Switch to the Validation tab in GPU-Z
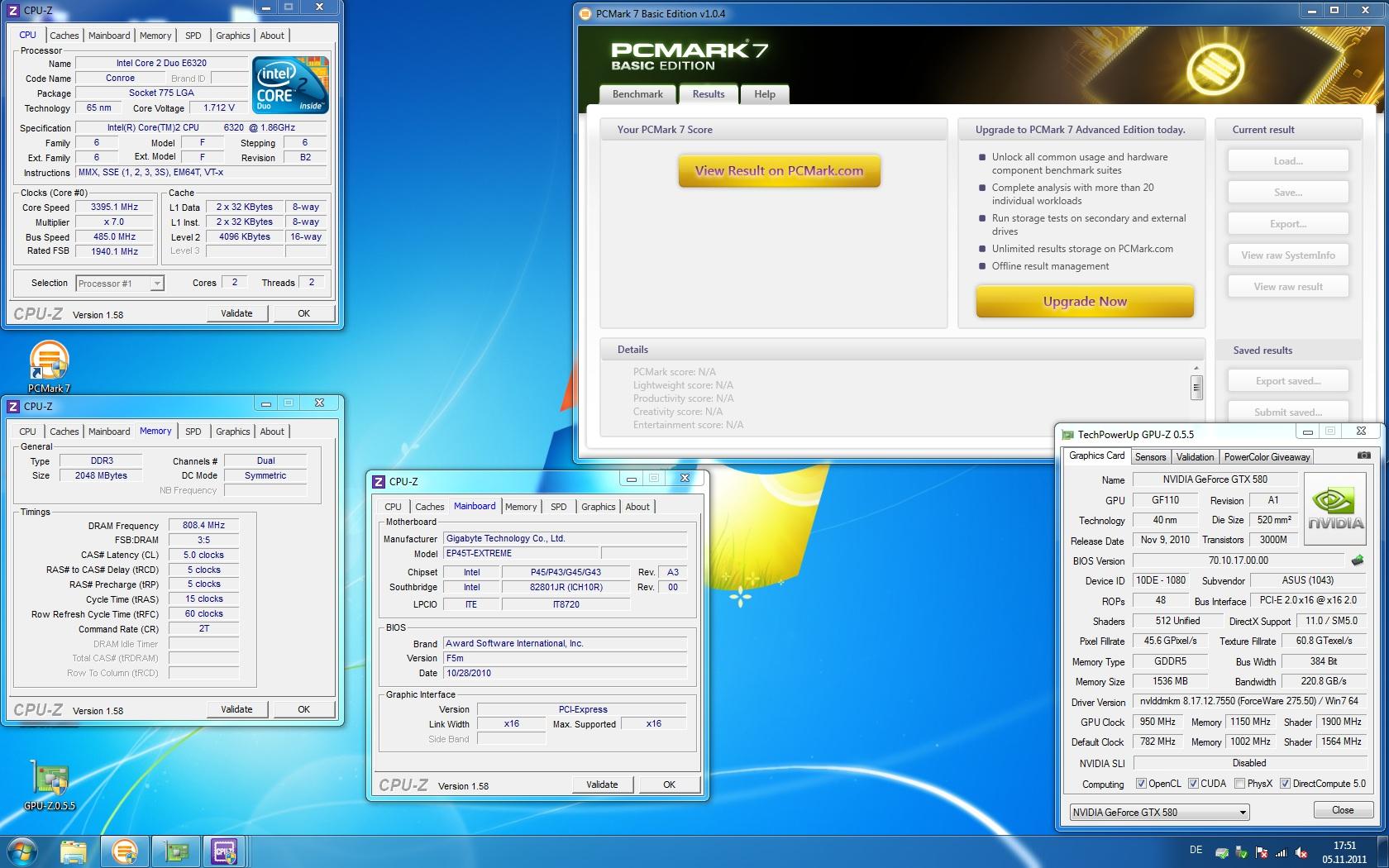 point(1195,456)
